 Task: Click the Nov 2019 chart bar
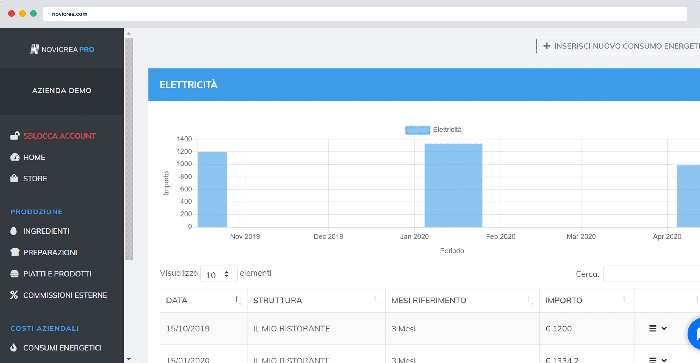point(212,189)
